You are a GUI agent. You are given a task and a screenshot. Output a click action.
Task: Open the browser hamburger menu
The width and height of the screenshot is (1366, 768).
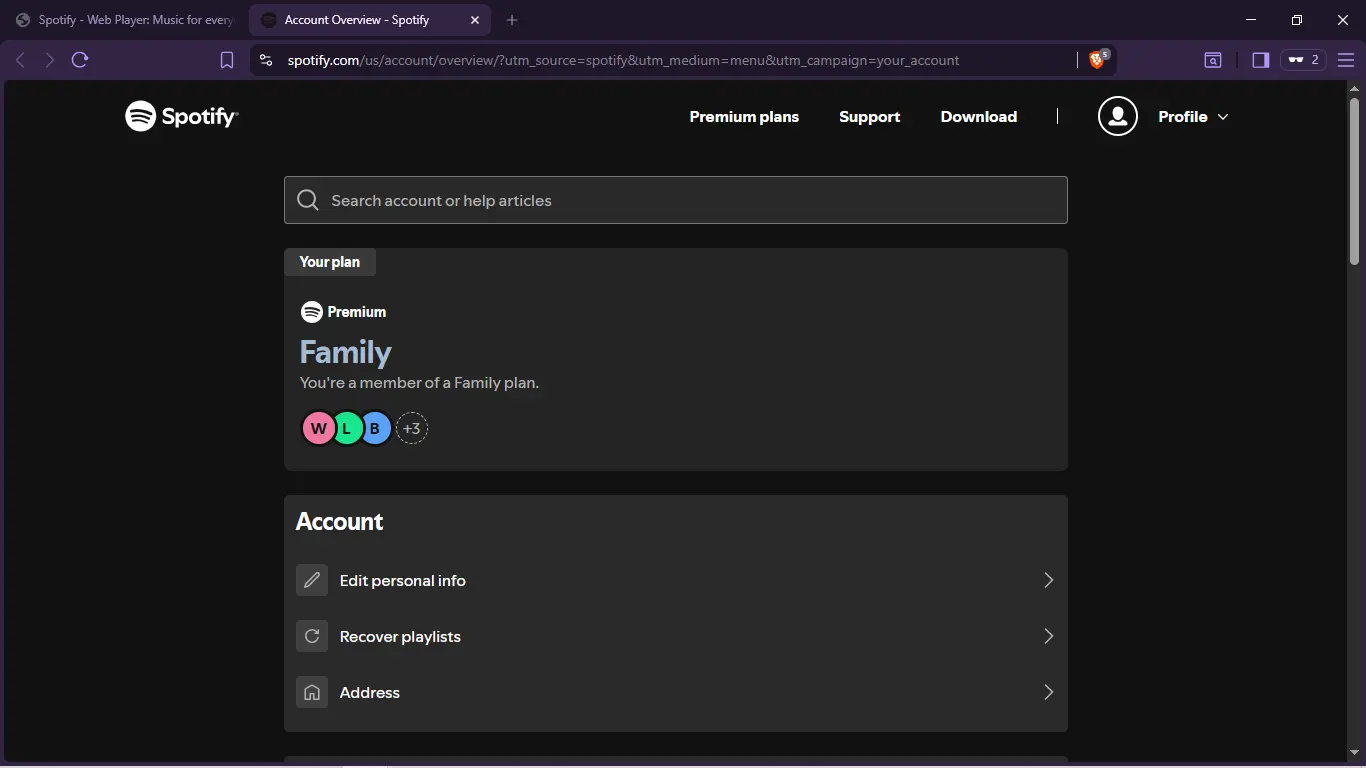point(1346,60)
